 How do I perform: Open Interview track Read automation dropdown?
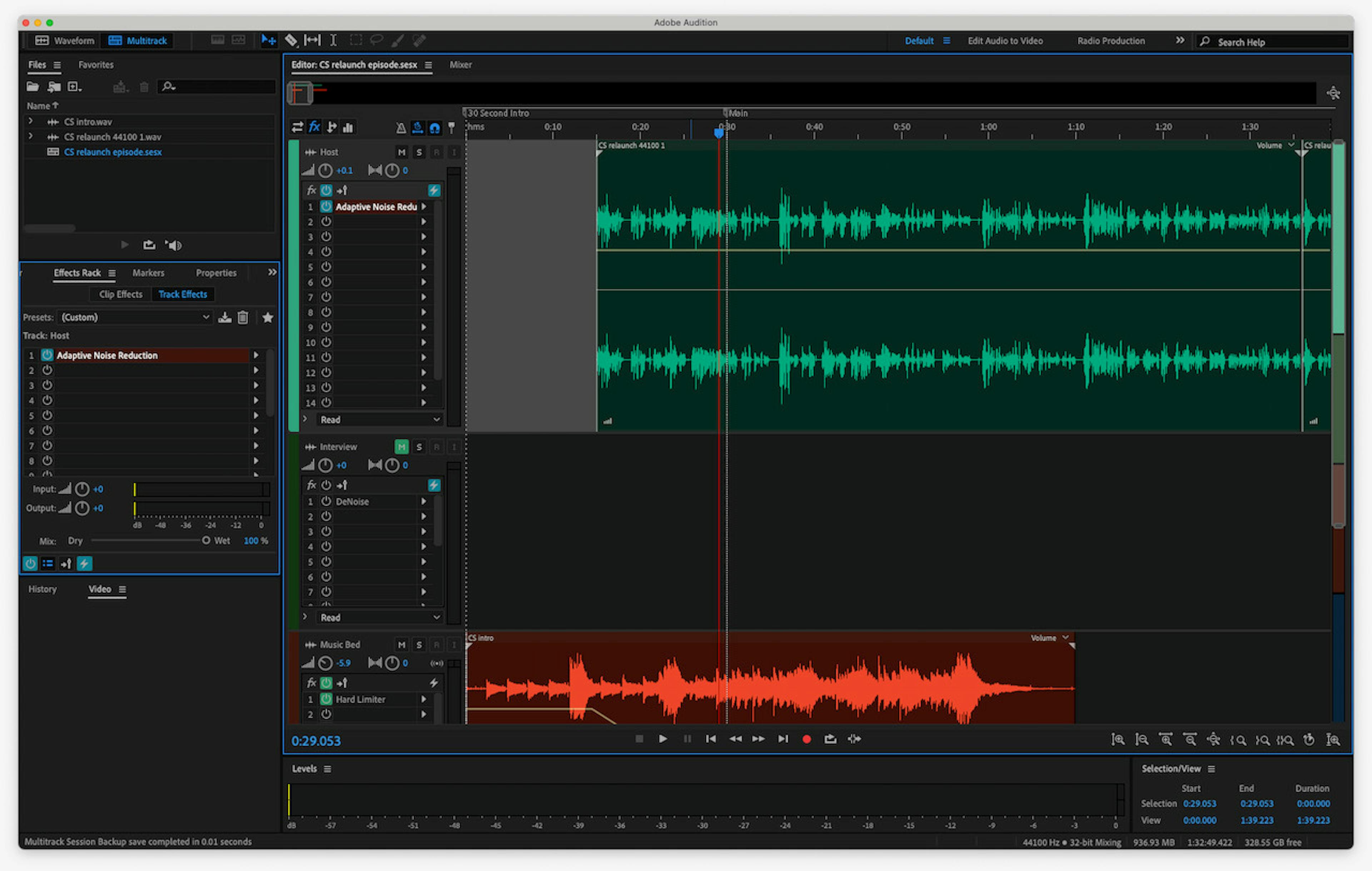coord(380,617)
